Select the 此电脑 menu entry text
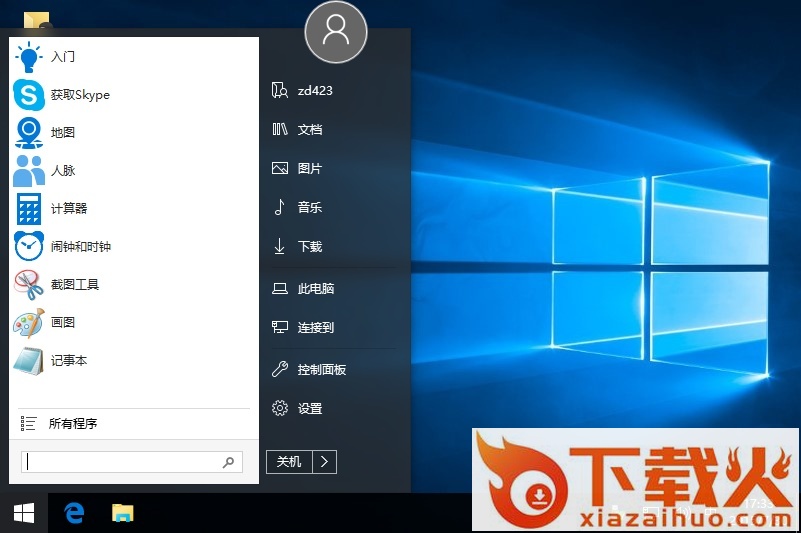The image size is (801, 533). 316,289
